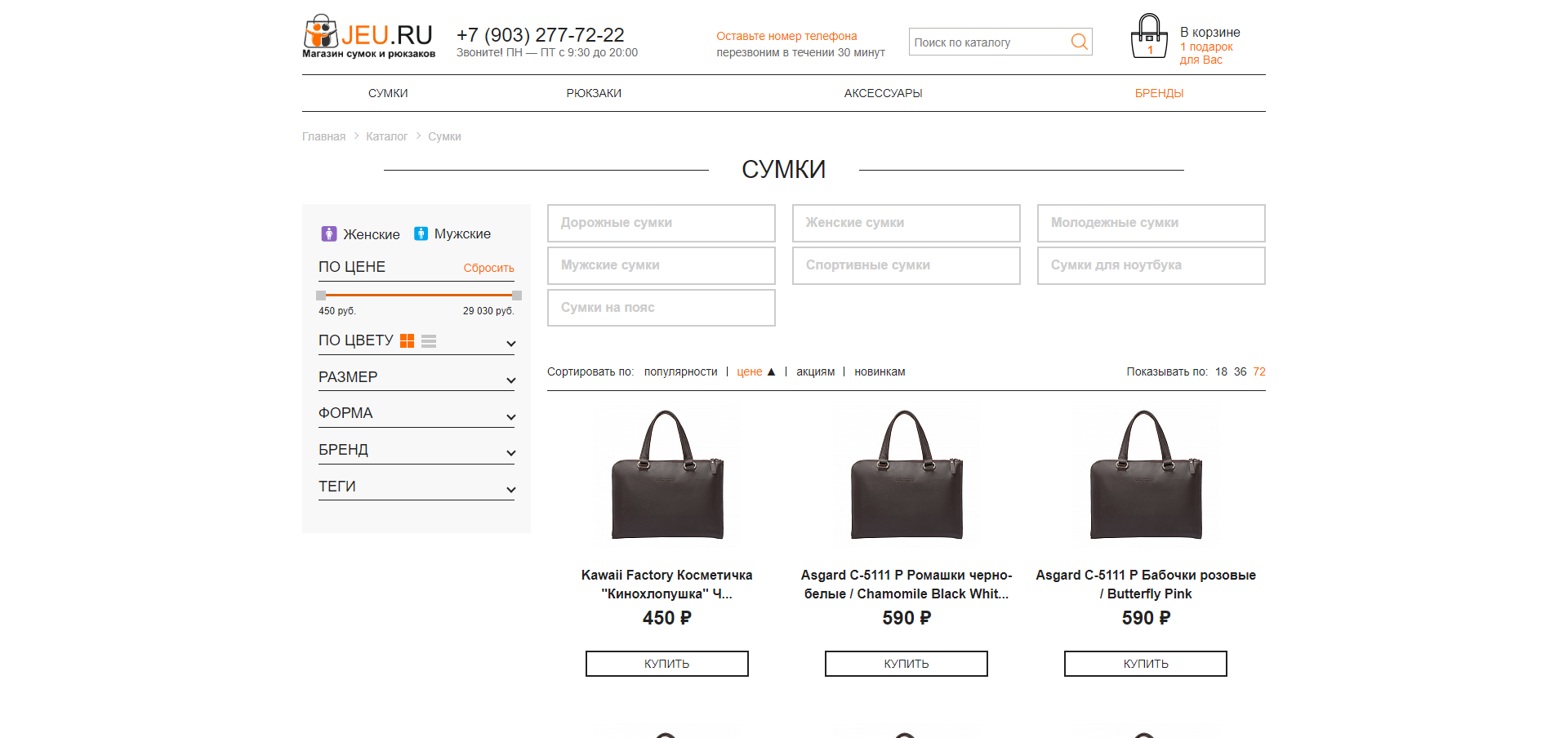Show 18 items per page
Image resolution: width=1568 pixels, height=738 pixels.
(1221, 372)
